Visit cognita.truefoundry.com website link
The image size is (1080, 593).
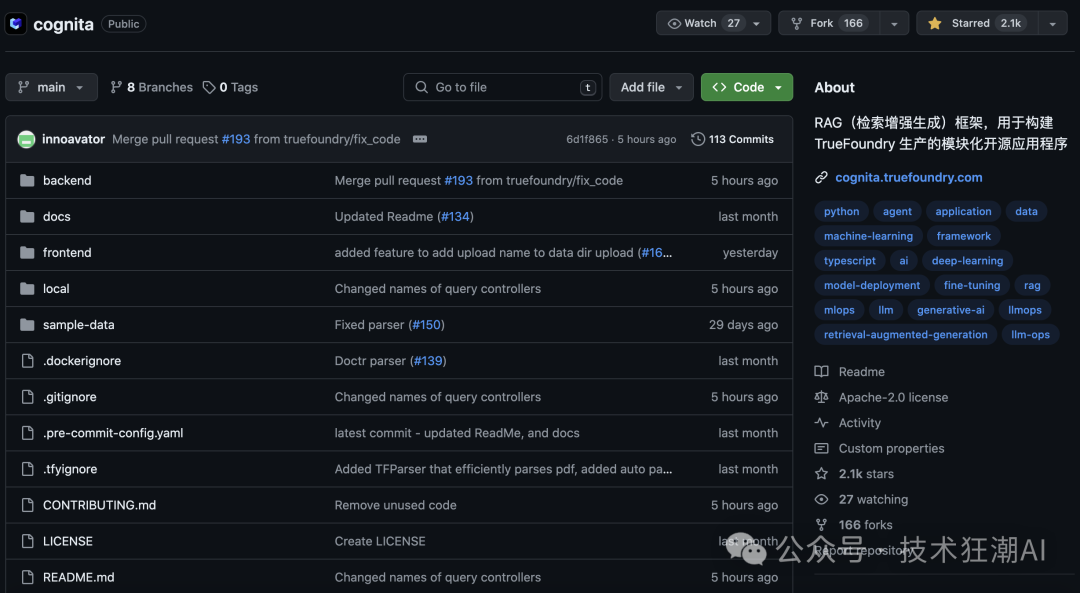[x=908, y=178]
